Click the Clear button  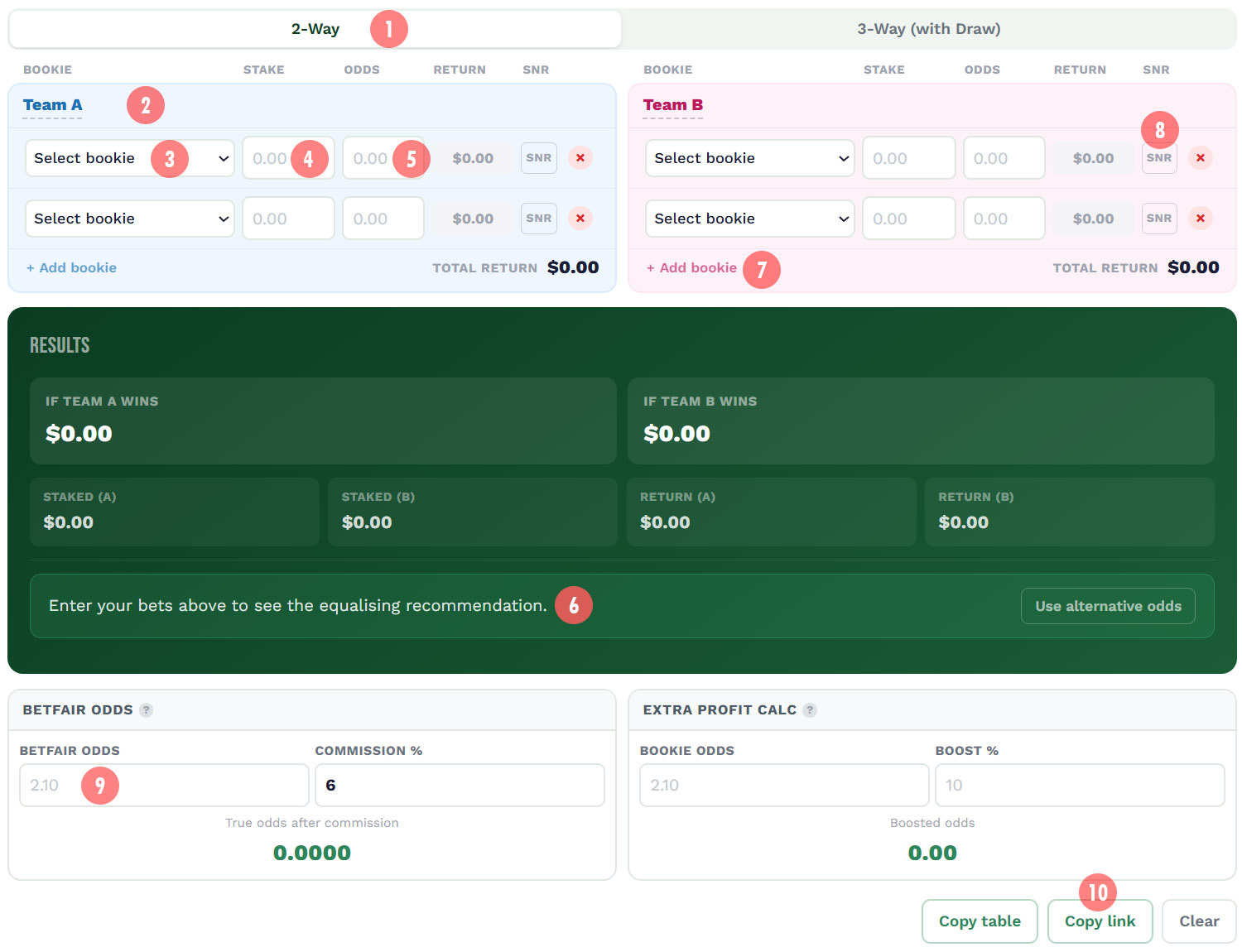[x=1199, y=921]
